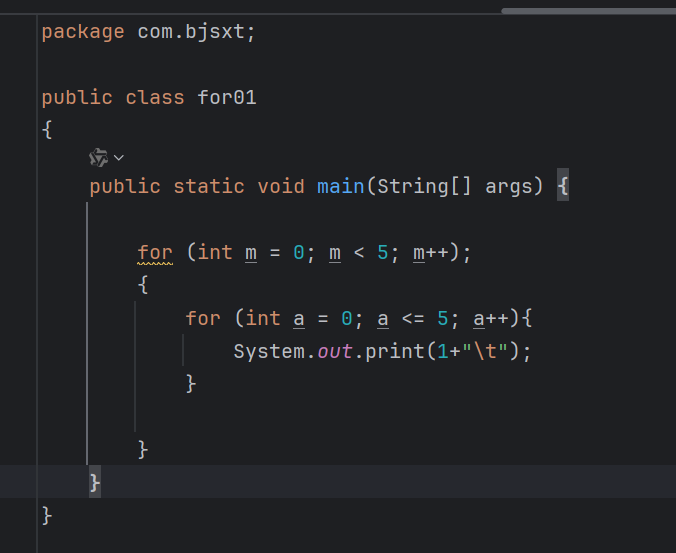Click the main method name
The height and width of the screenshot is (553, 676).
click(x=340, y=187)
